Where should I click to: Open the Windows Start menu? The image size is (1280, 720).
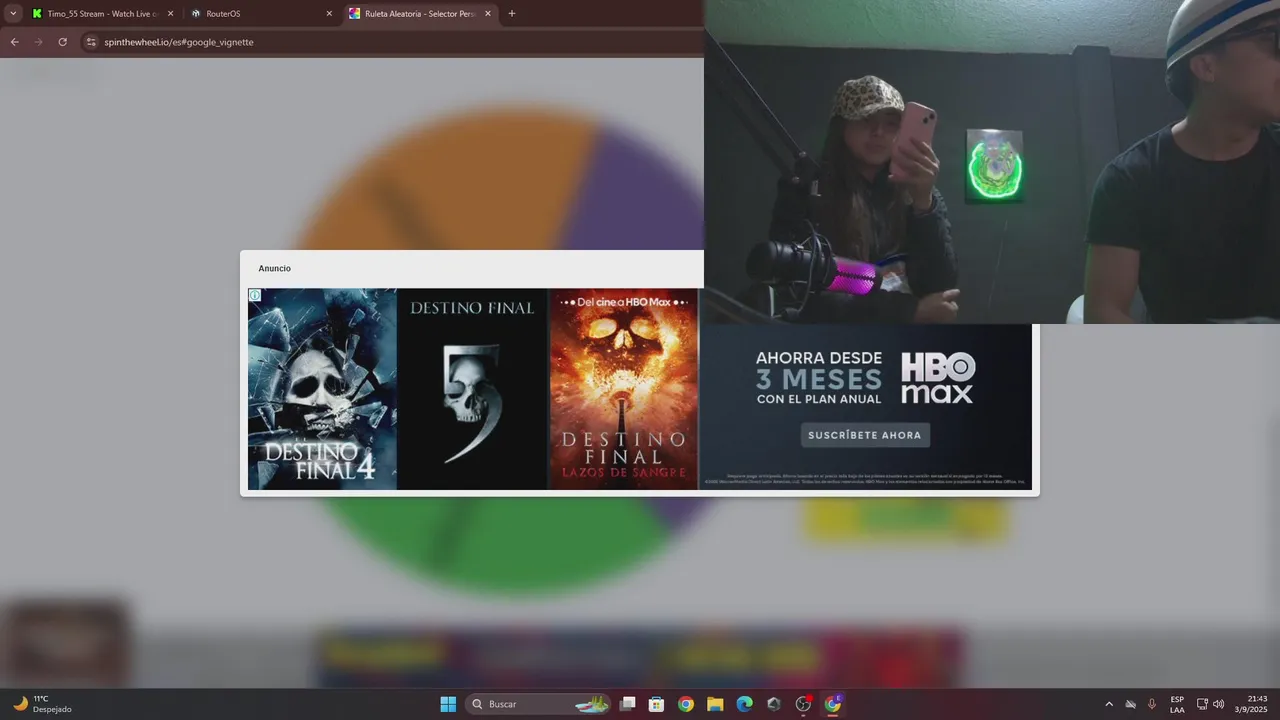[x=448, y=704]
